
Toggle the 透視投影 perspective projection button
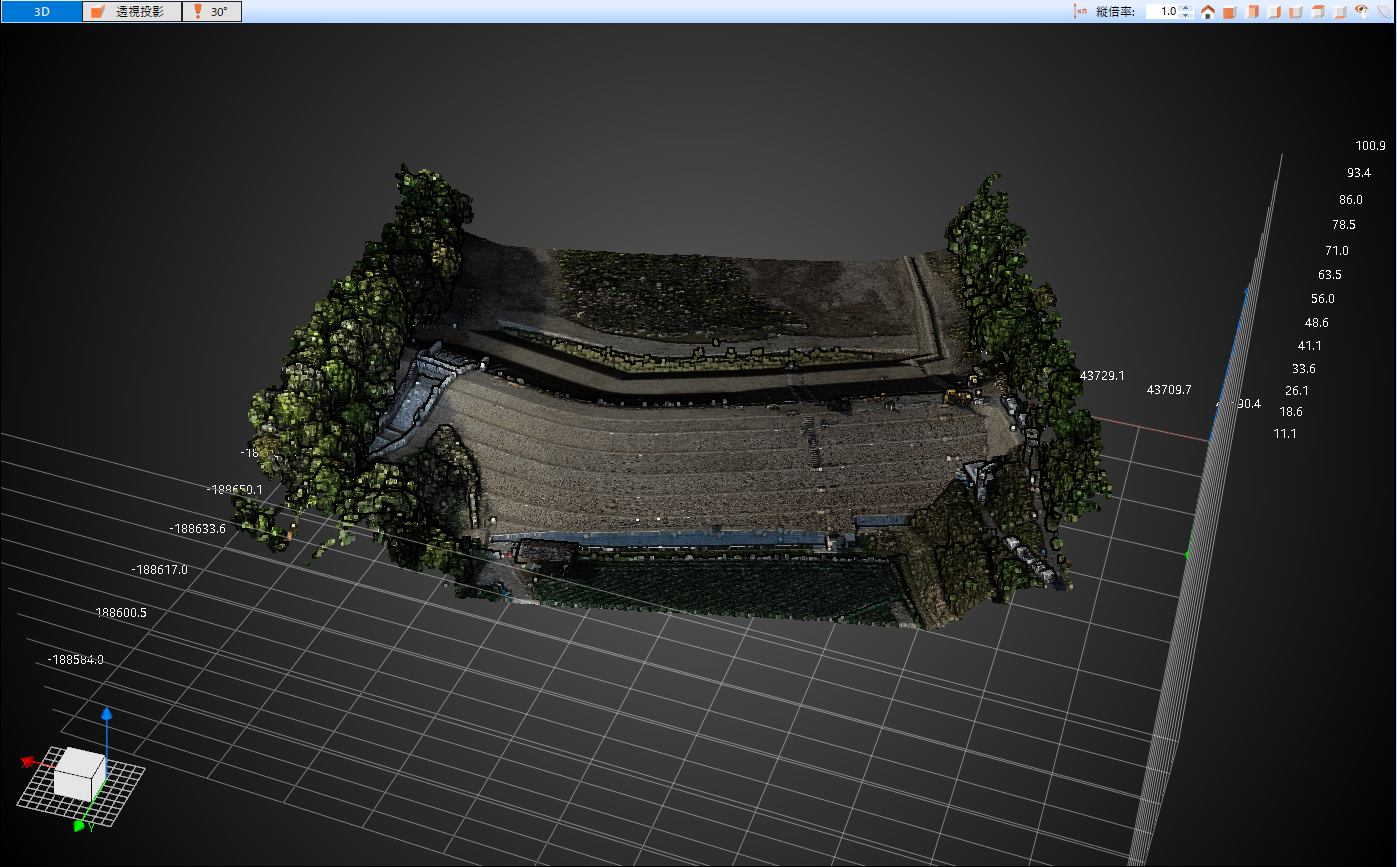(131, 12)
